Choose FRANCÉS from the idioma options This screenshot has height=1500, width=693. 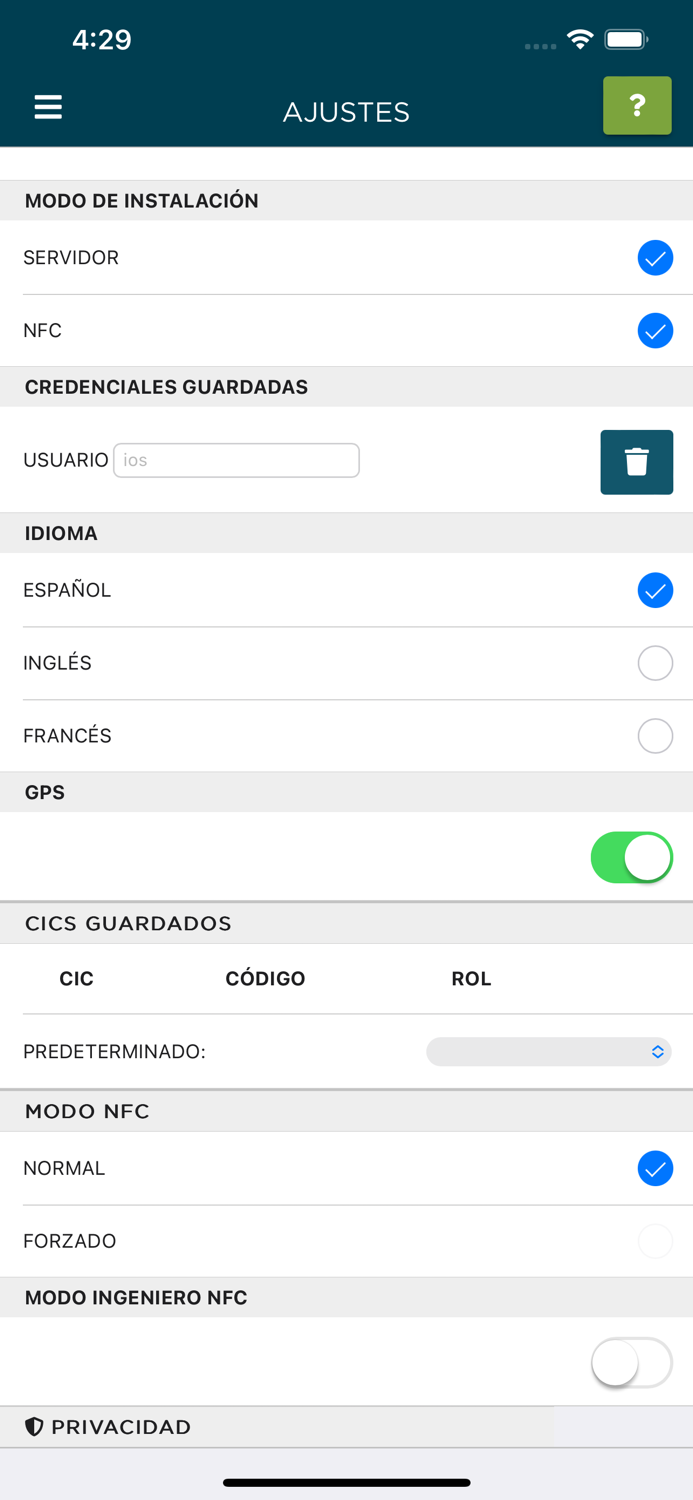655,735
